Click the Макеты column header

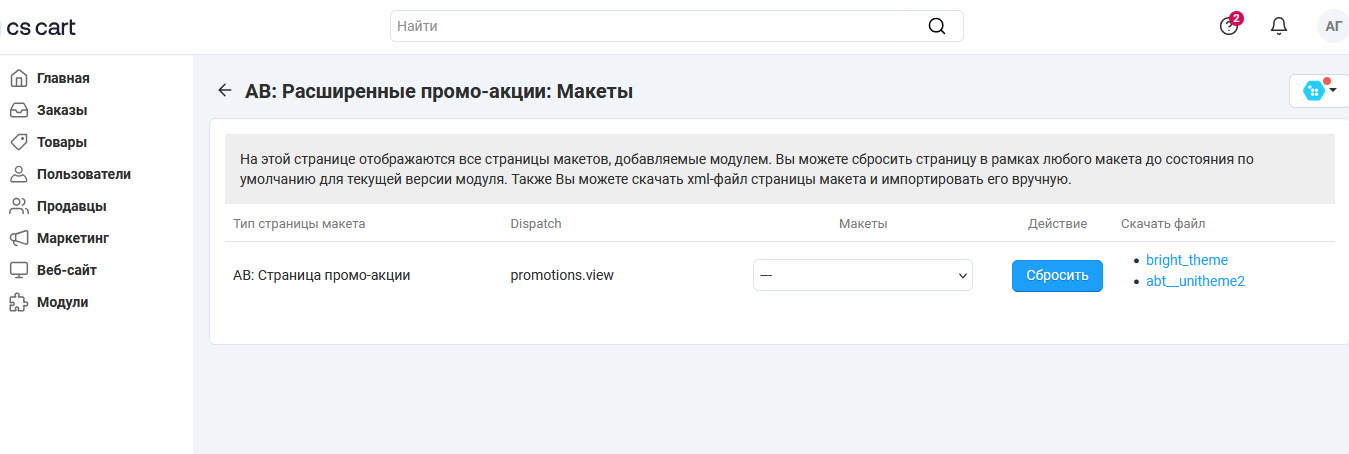(863, 223)
